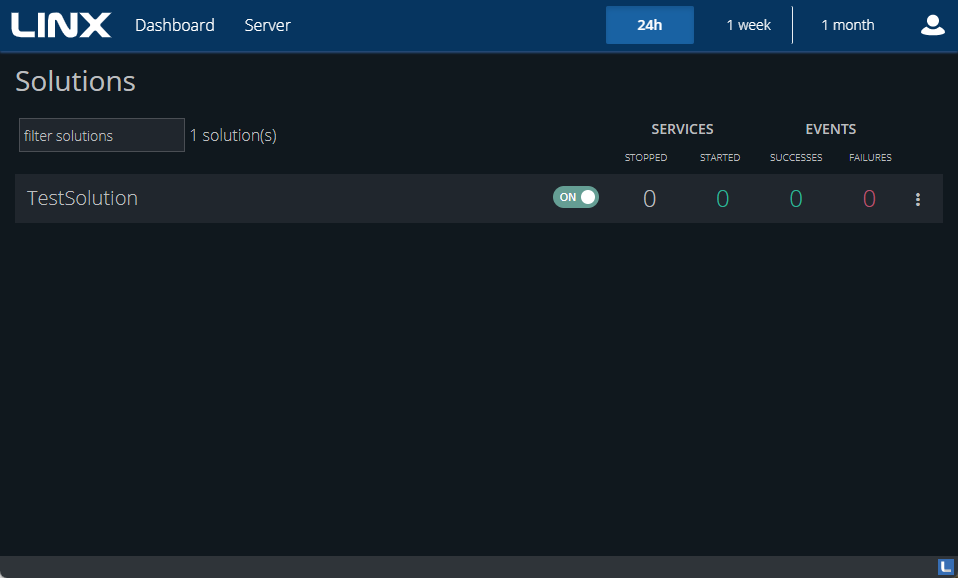
Task: Click TestSolution stopped services count
Action: (649, 199)
